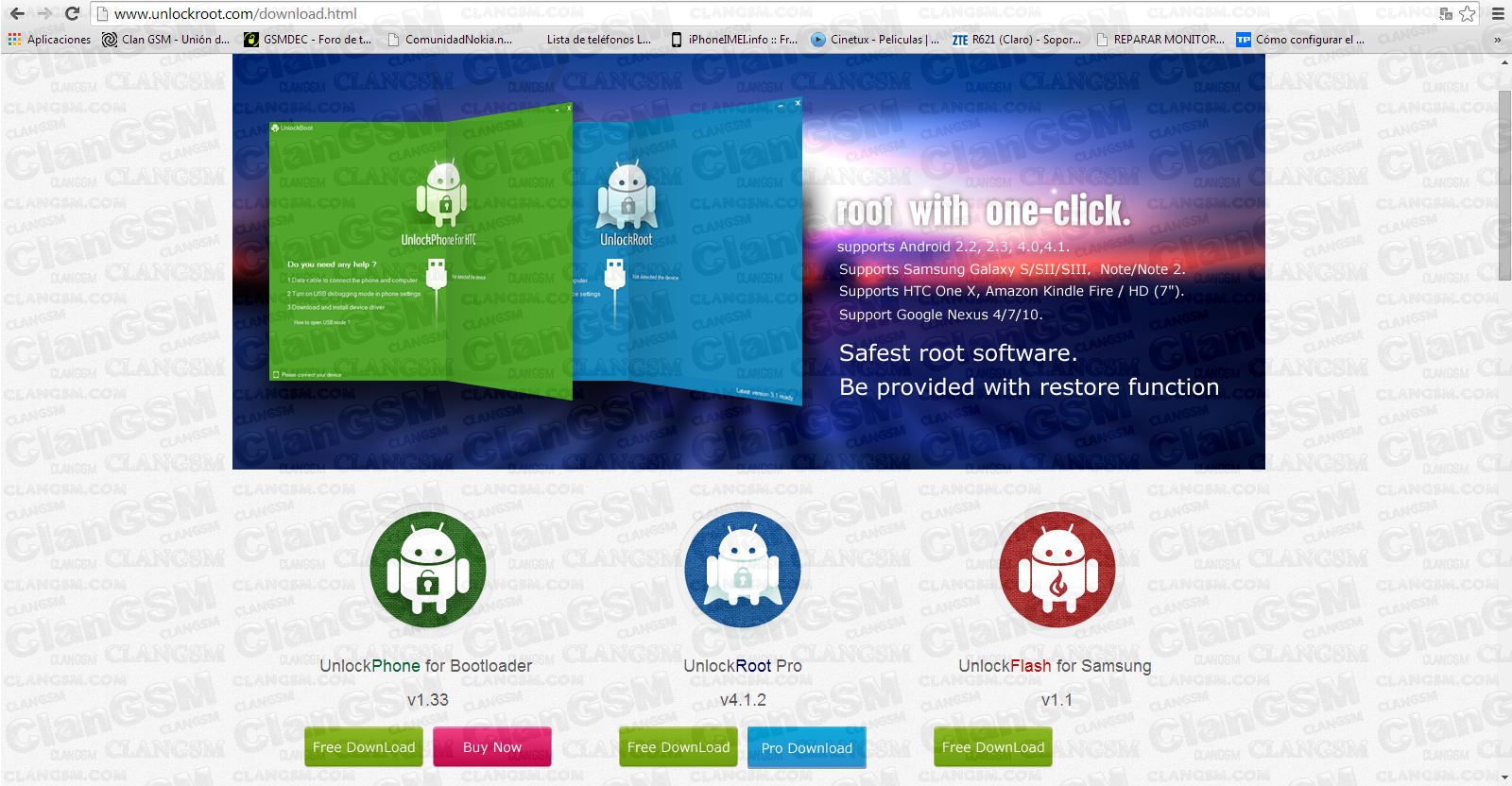Click 'Support Google Nexus 4/7/10.' line

coord(941,315)
